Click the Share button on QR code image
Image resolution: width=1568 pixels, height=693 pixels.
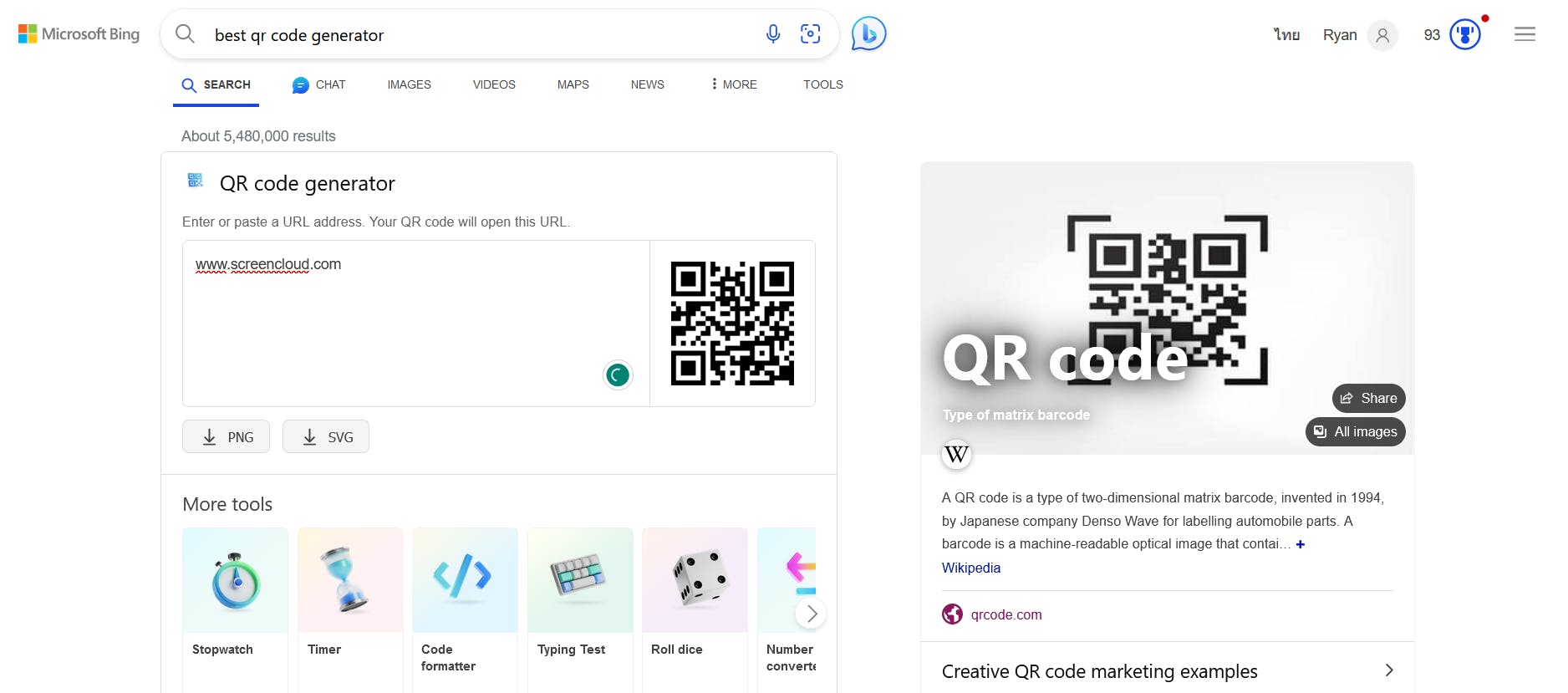click(1368, 398)
